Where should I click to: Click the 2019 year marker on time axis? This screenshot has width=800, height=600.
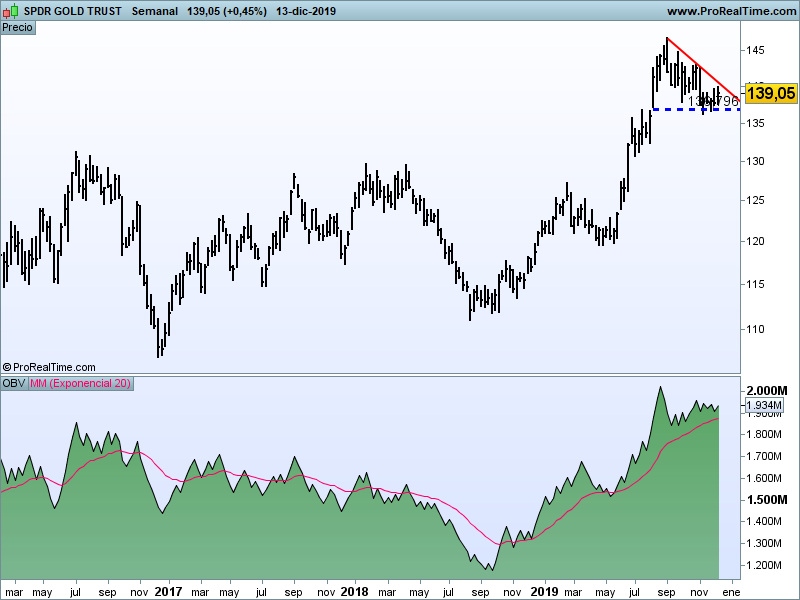[544, 591]
